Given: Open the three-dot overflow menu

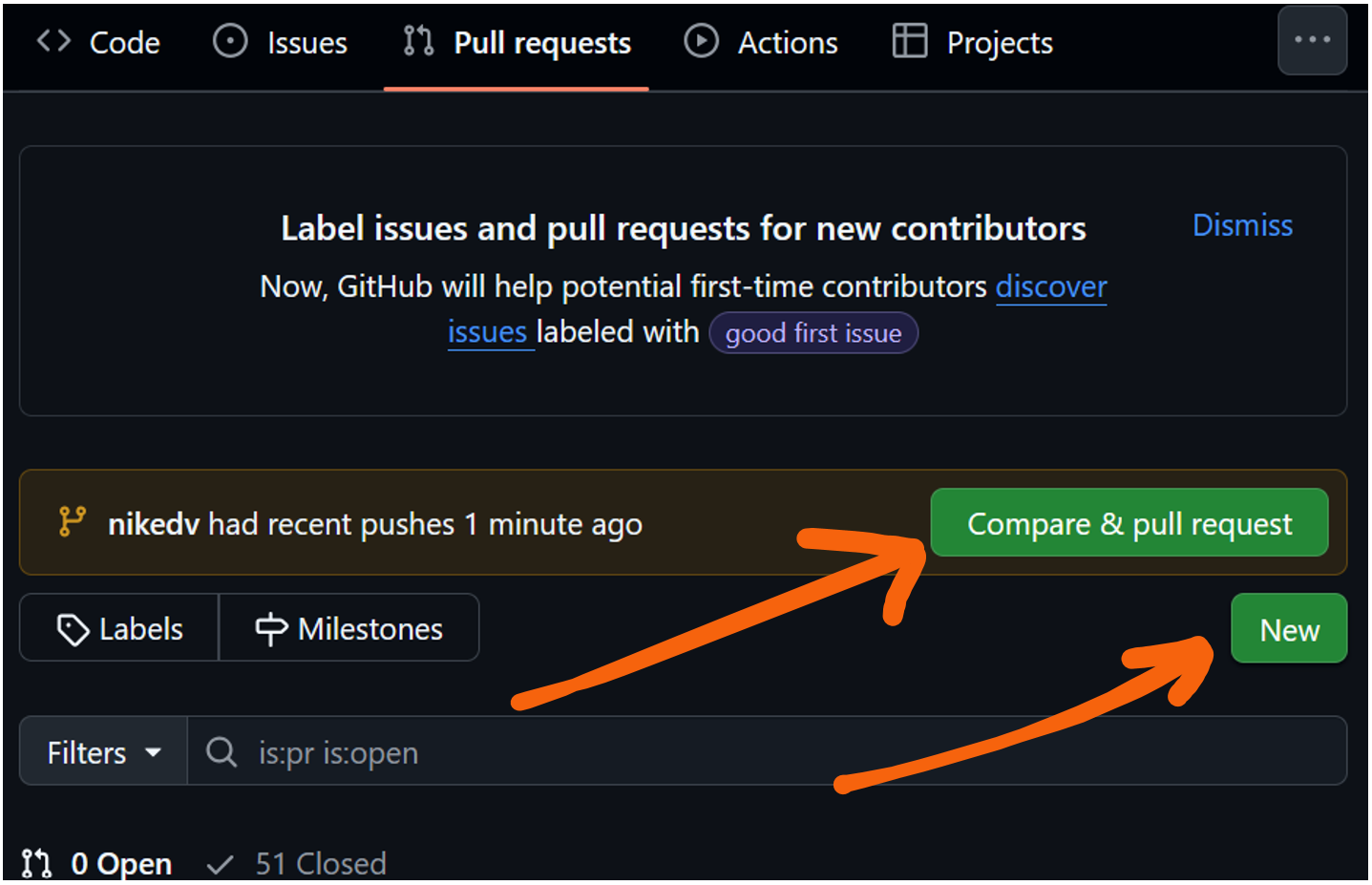Looking at the screenshot, I should [x=1312, y=40].
